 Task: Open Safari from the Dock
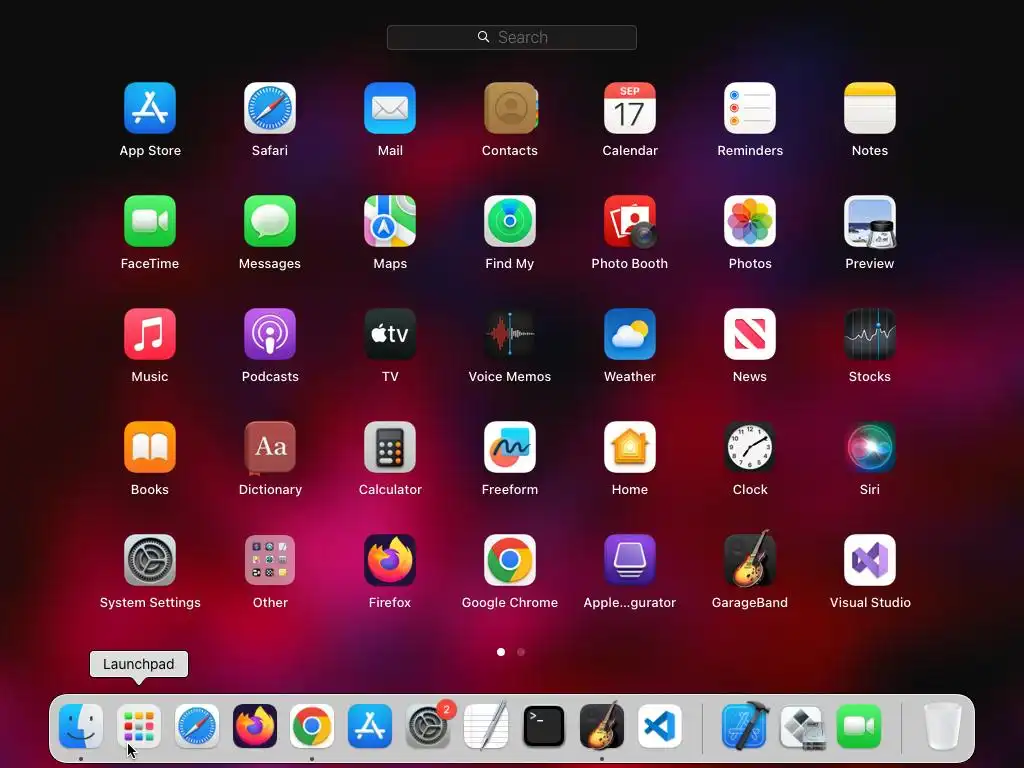pyautogui.click(x=197, y=726)
